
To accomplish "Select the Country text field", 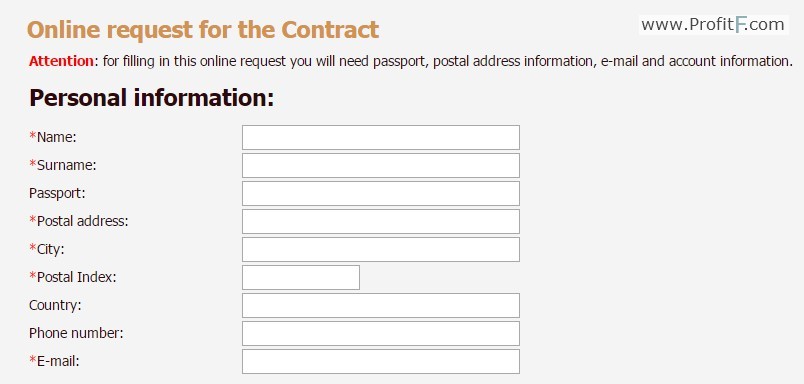I will tap(380, 306).
